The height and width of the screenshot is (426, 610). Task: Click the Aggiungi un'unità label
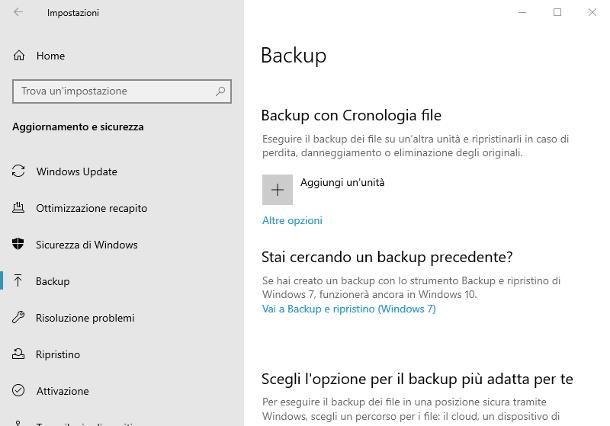click(x=342, y=182)
